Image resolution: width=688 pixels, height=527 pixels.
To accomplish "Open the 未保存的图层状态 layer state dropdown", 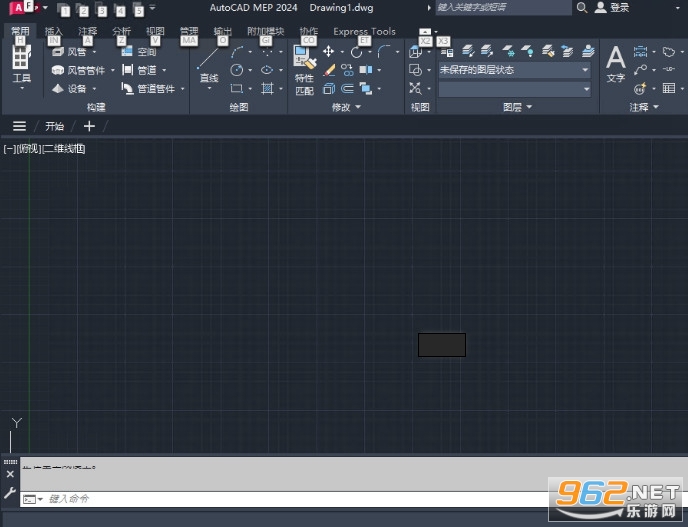I will [x=515, y=70].
